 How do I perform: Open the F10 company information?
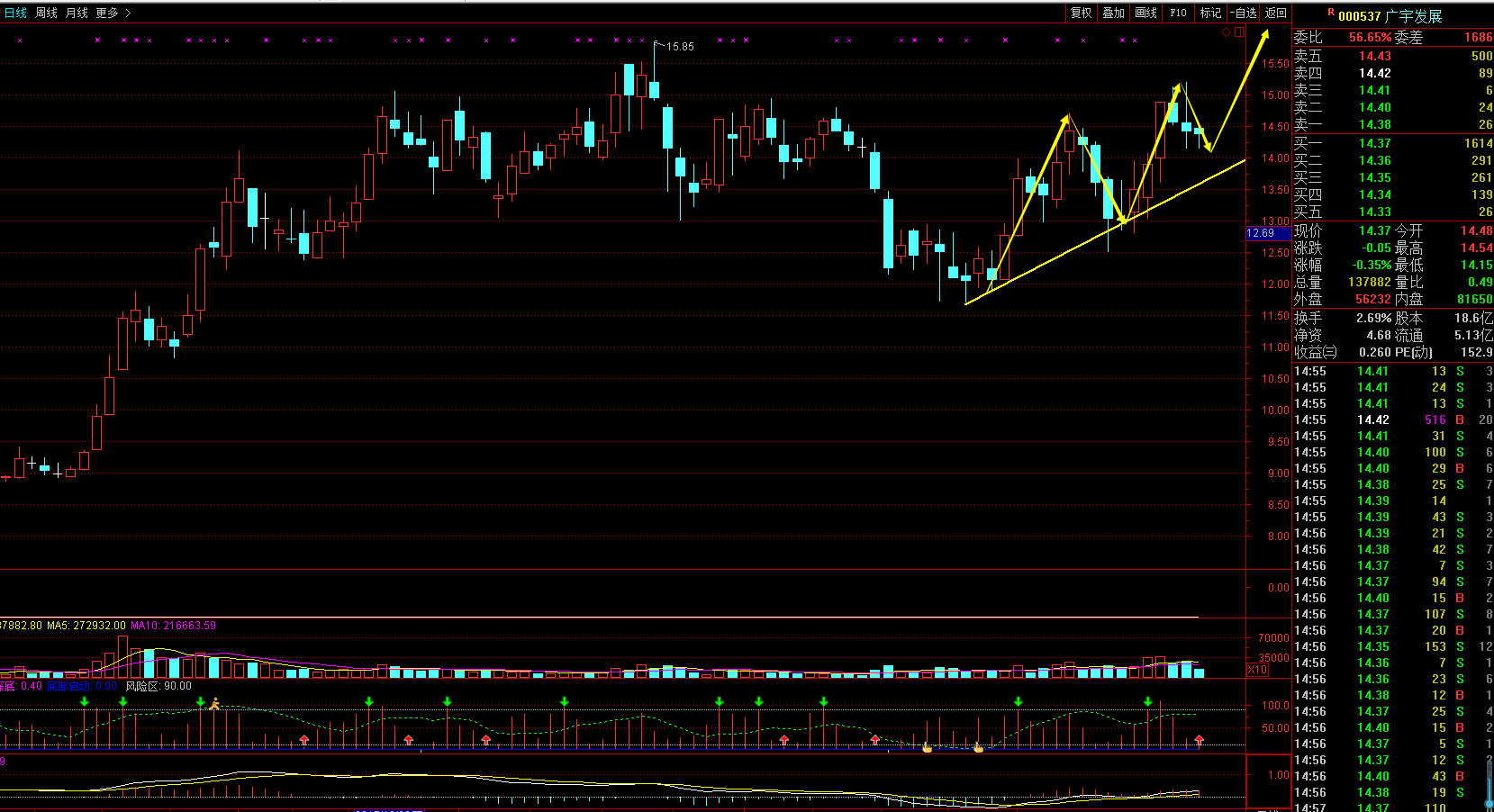click(x=1178, y=13)
